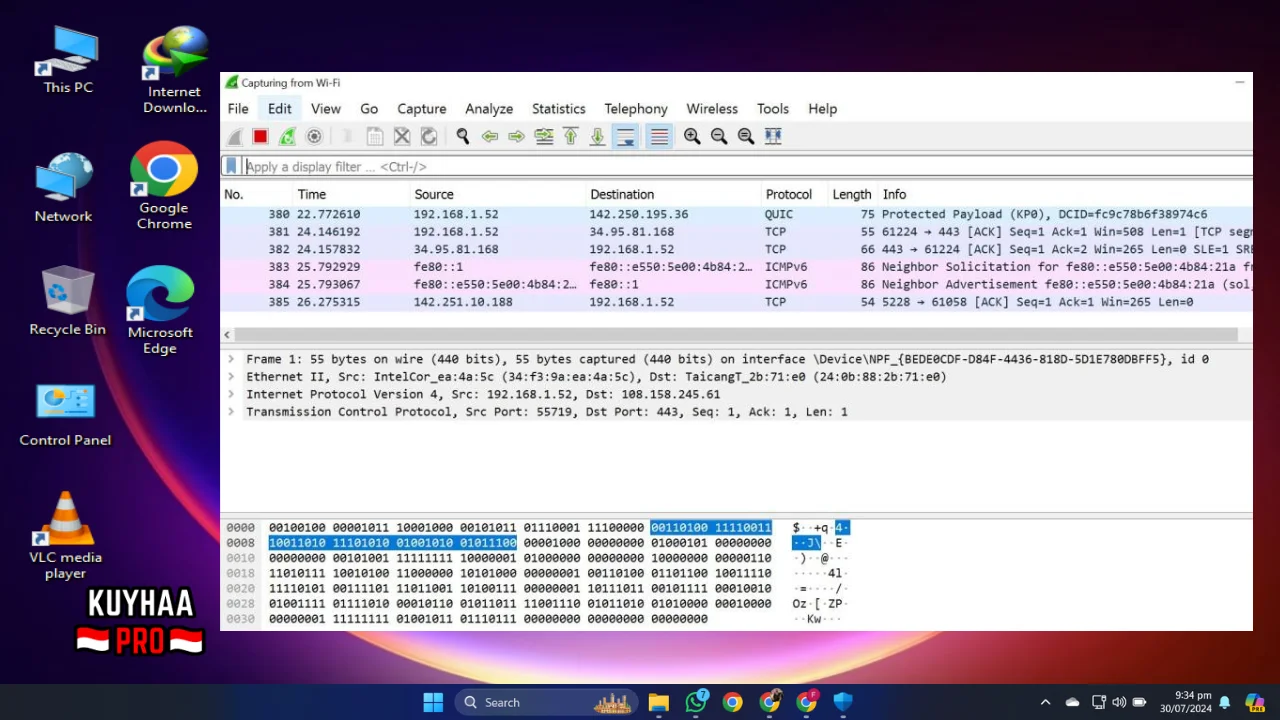Open display filter bookmarks icon
Image resolution: width=1280 pixels, height=720 pixels.
click(x=231, y=167)
